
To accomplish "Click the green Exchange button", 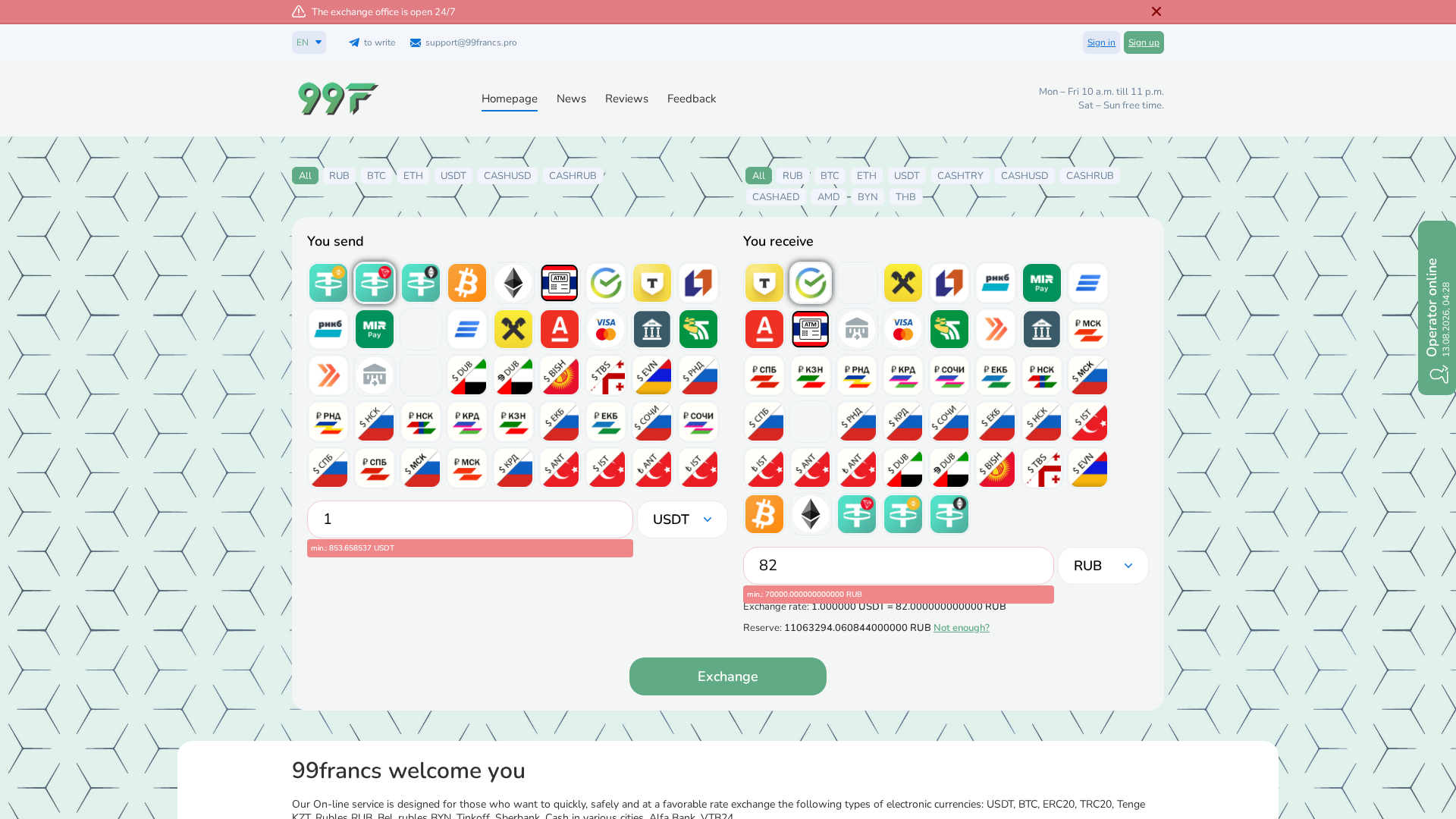I will tap(728, 676).
